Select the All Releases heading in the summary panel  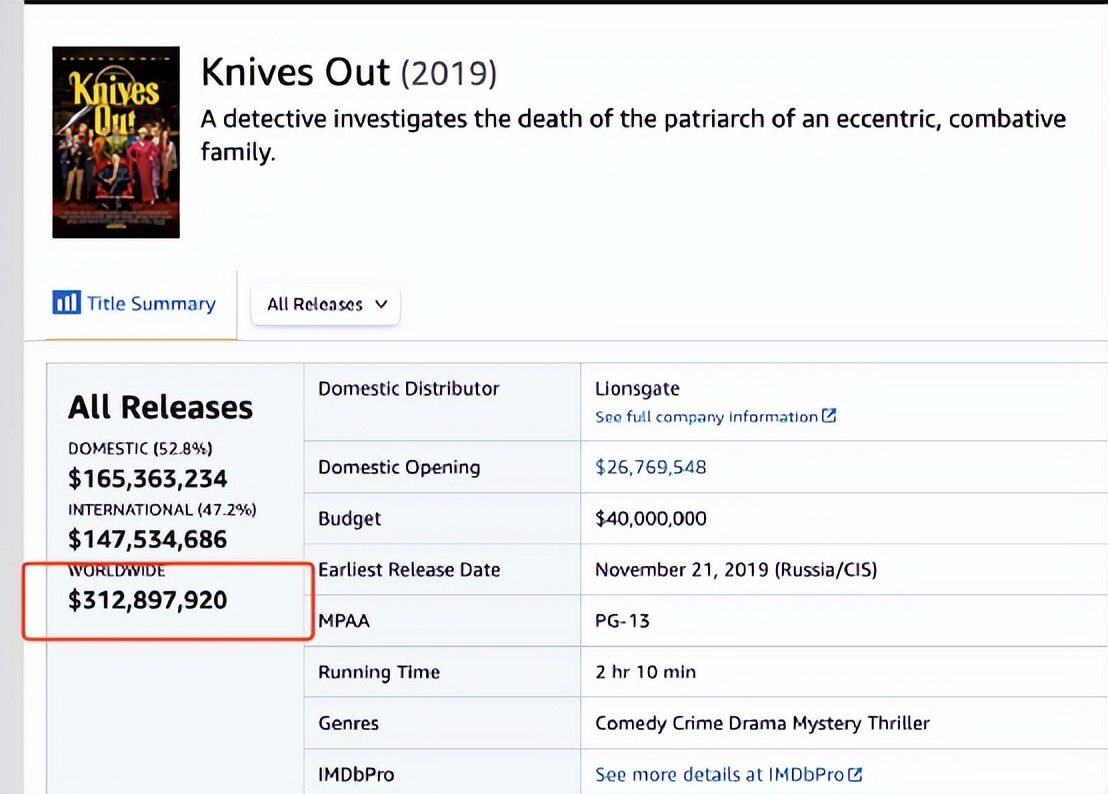point(160,408)
